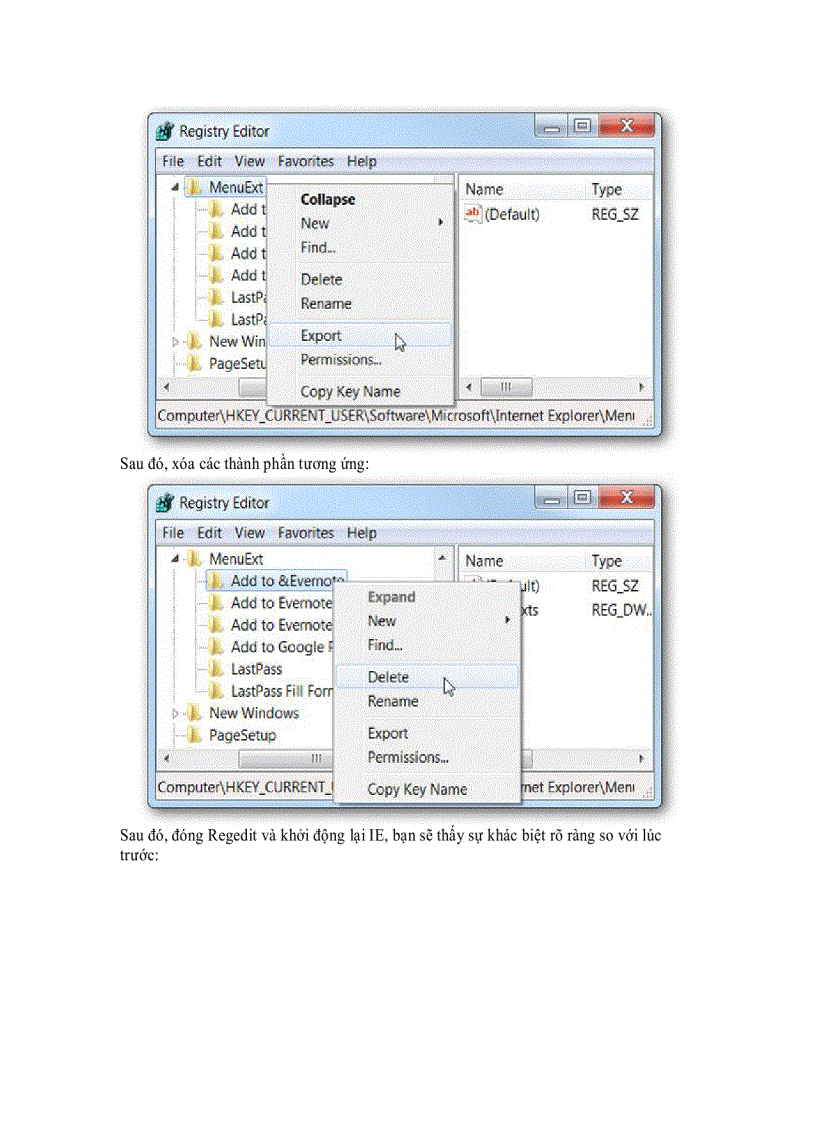
Task: Select Delete from the context menu
Action: coord(387,677)
